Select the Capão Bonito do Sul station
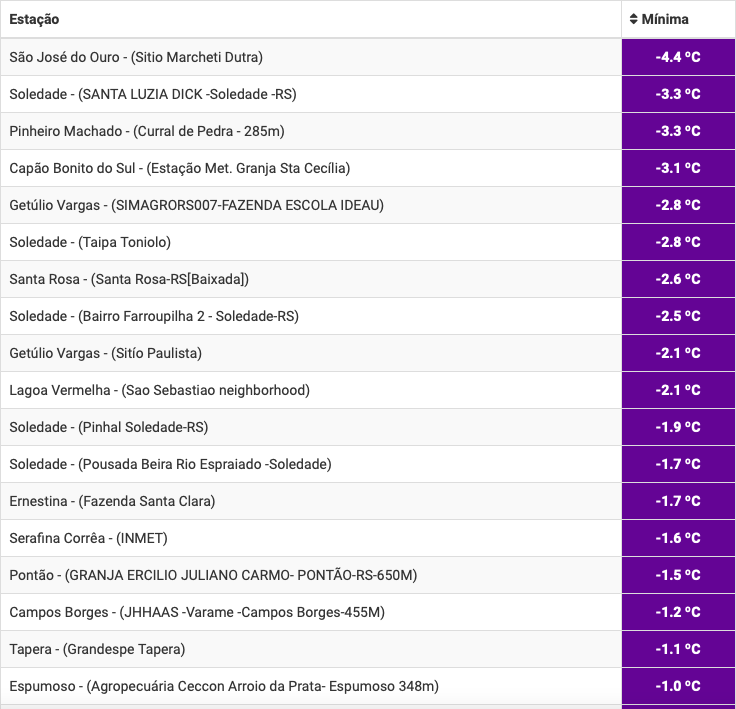This screenshot has height=709, width=736. click(x=180, y=168)
